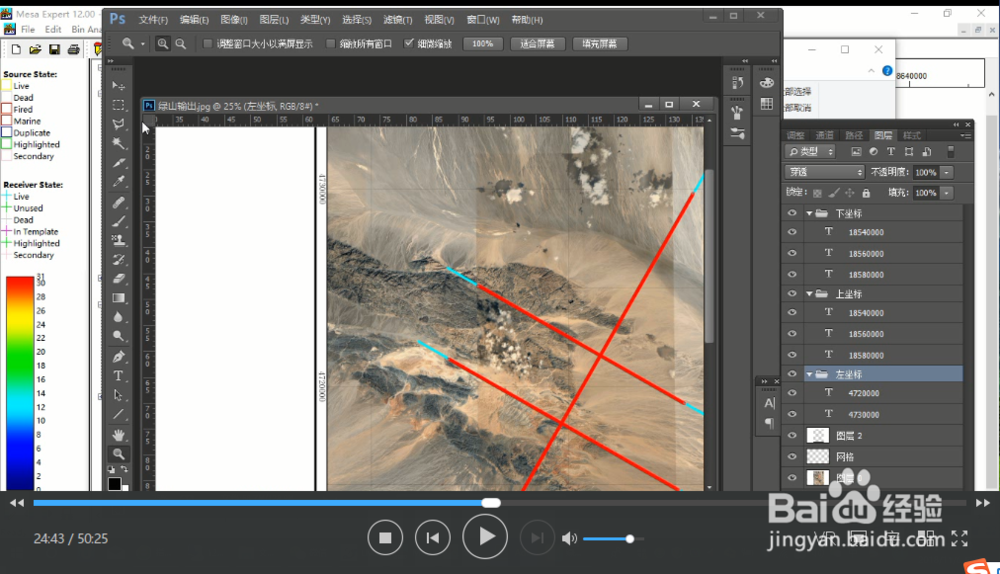Open the History panel icon

click(737, 83)
